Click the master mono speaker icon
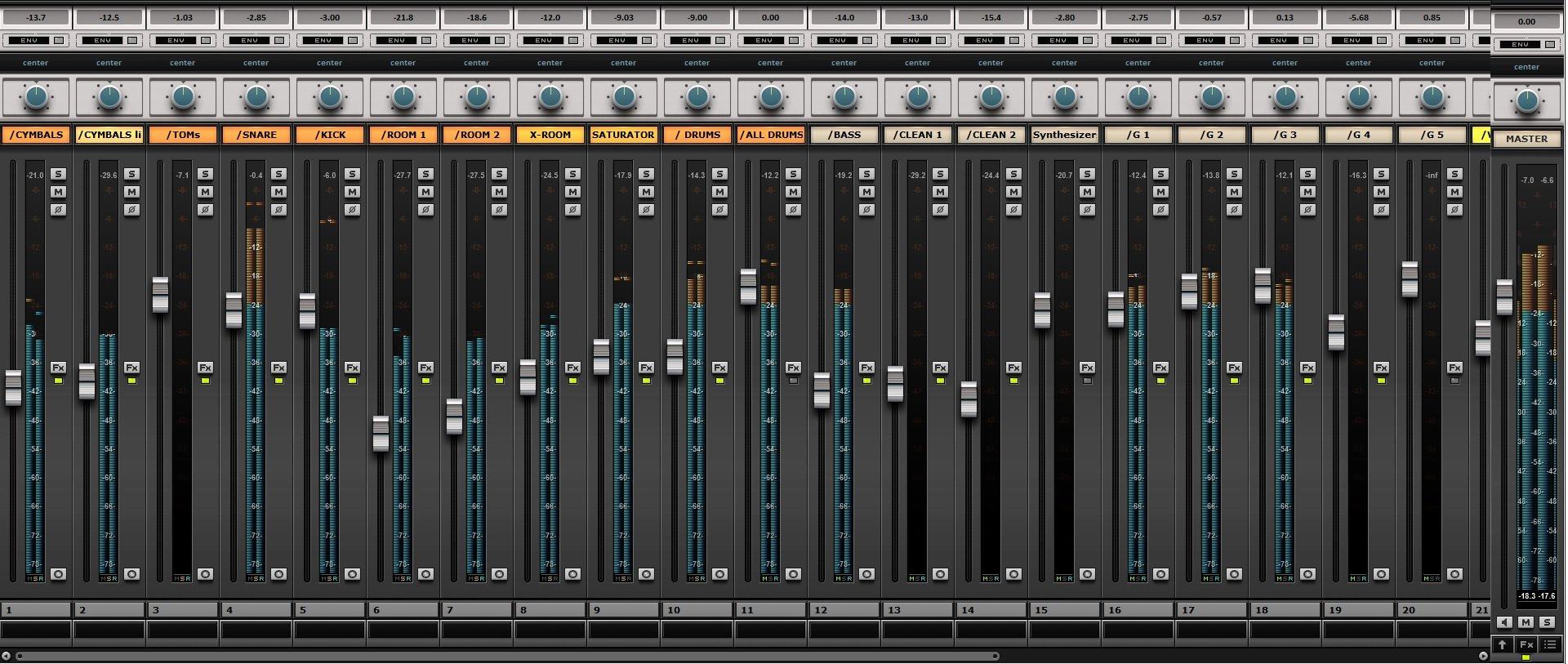 point(1504,622)
